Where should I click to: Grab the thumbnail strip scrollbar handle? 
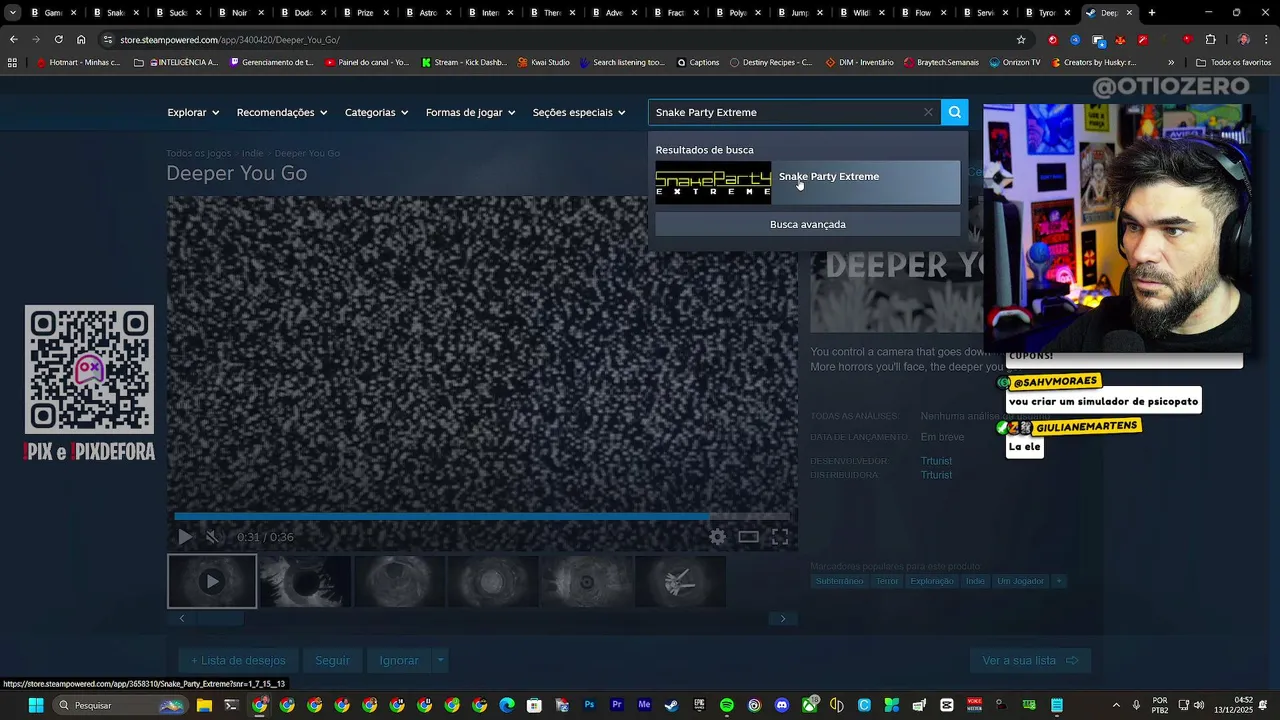click(x=219, y=618)
